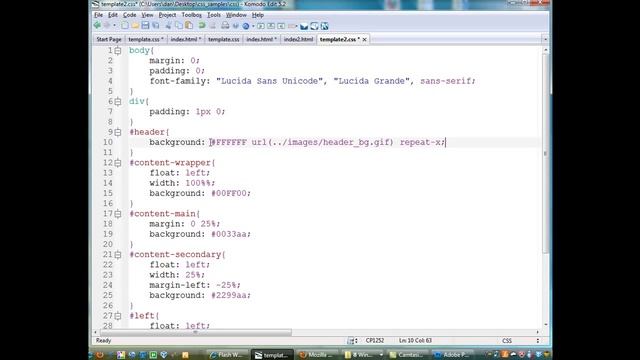
Task: Collapse the #content-main fold on line 17
Action: (x=118, y=214)
